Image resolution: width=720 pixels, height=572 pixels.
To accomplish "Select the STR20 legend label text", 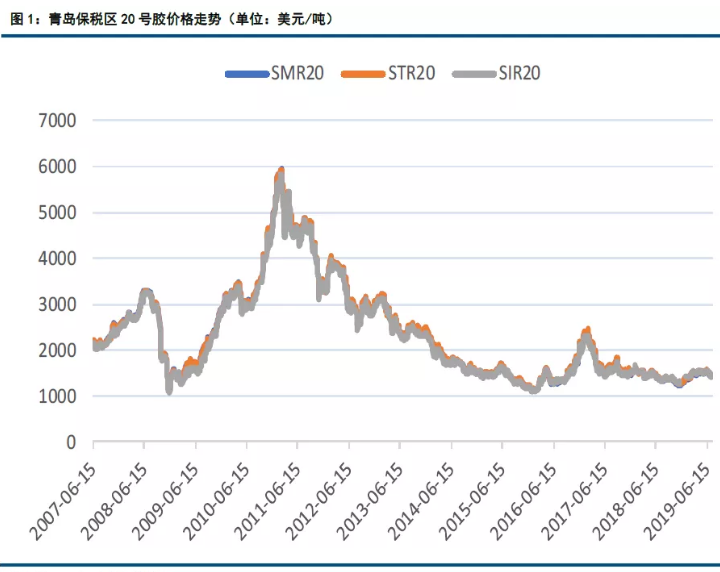I will 411,74.
